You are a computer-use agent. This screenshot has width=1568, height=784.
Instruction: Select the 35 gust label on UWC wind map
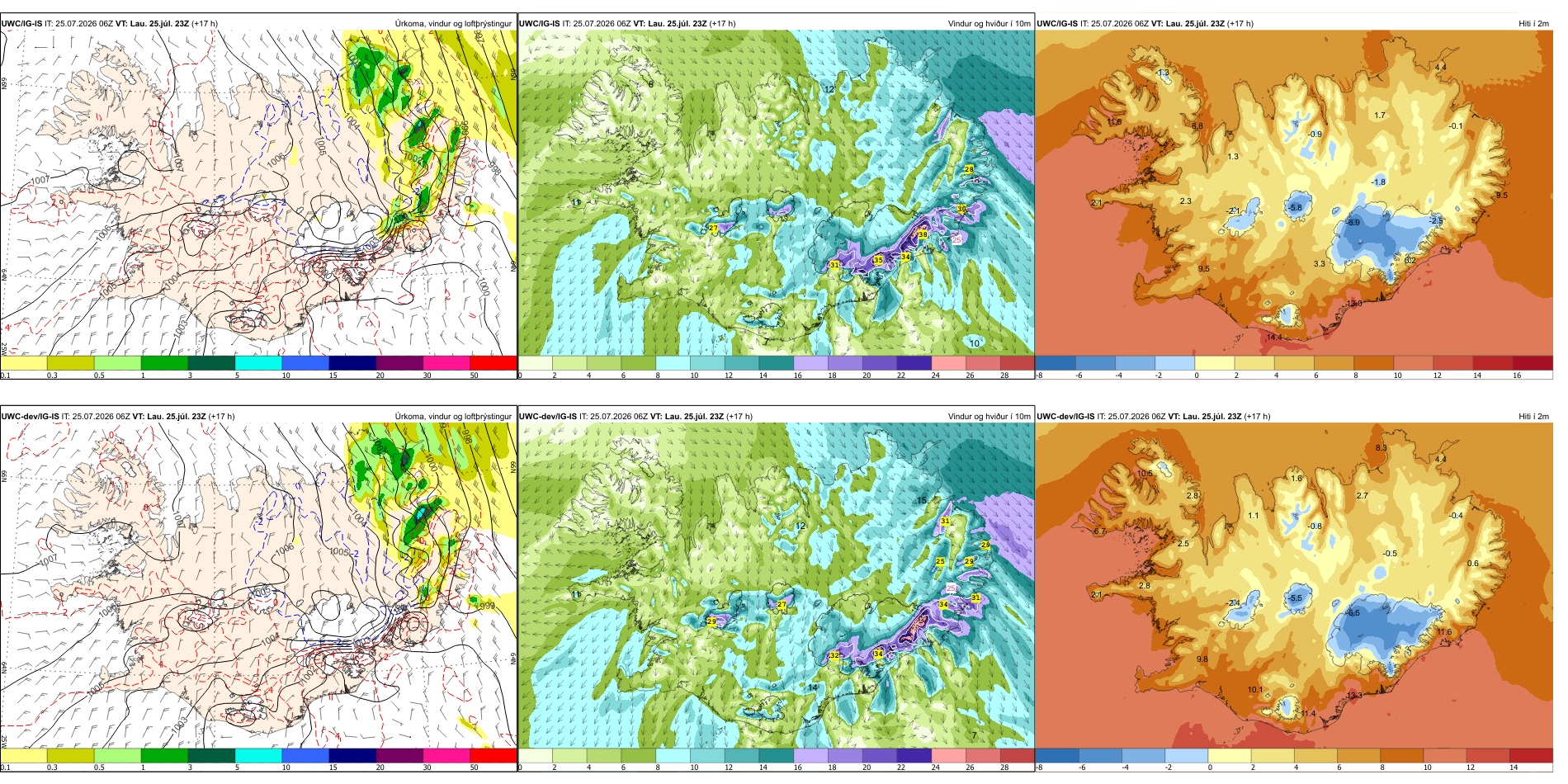tap(878, 260)
